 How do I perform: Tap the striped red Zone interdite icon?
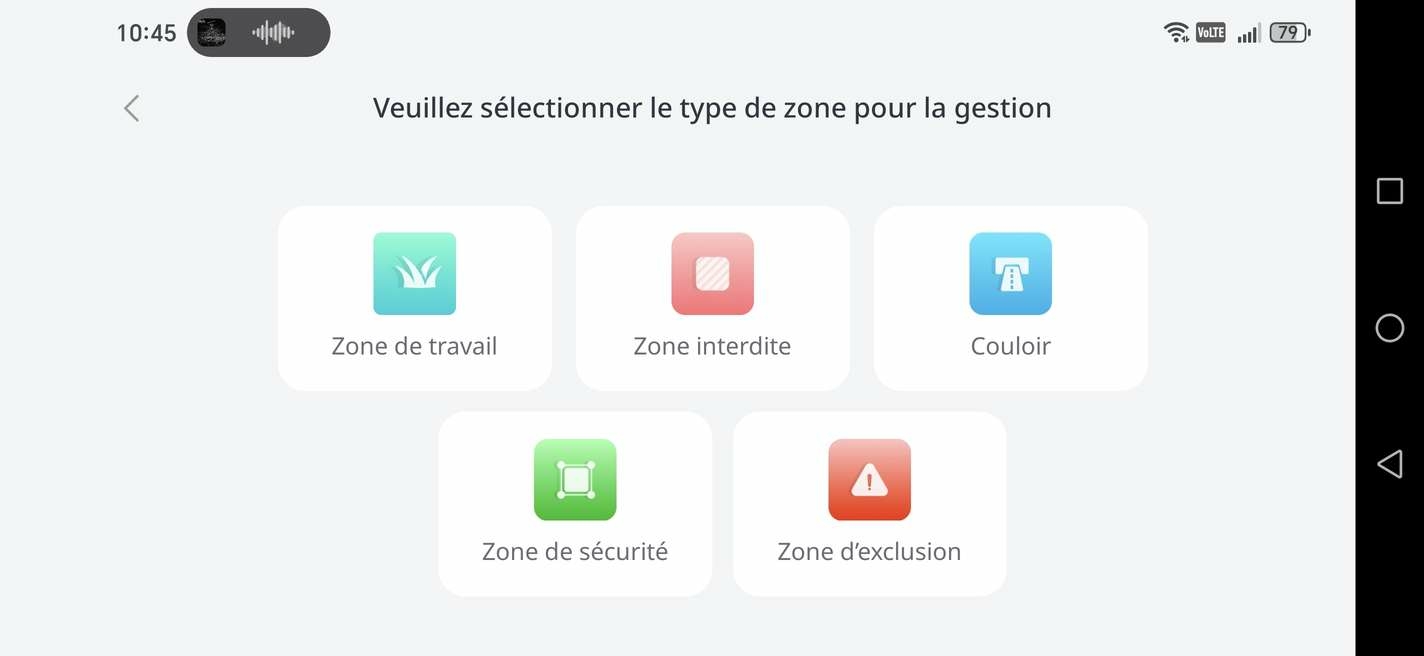(712, 274)
